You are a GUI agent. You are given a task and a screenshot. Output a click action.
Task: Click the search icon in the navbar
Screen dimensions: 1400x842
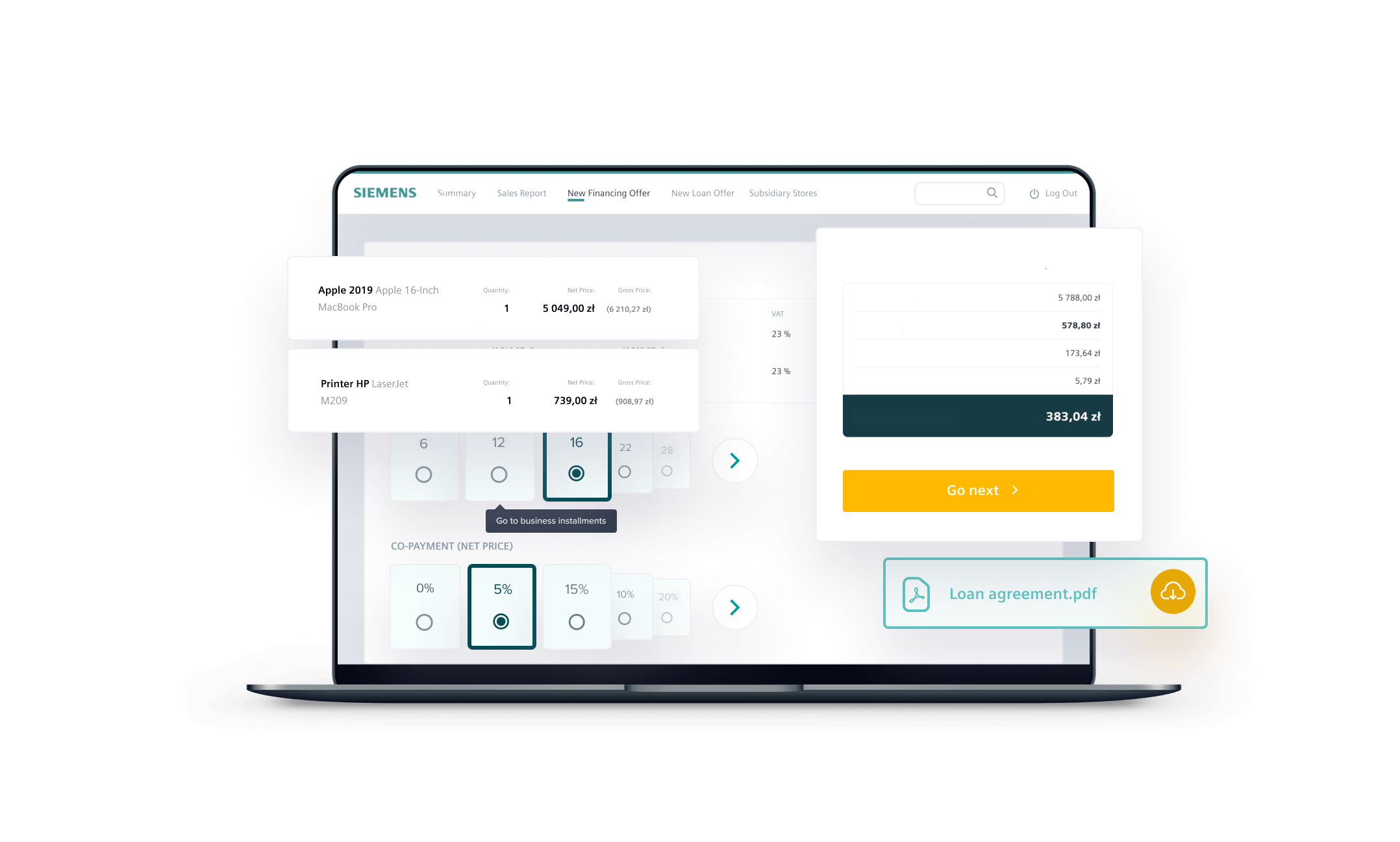pos(990,192)
